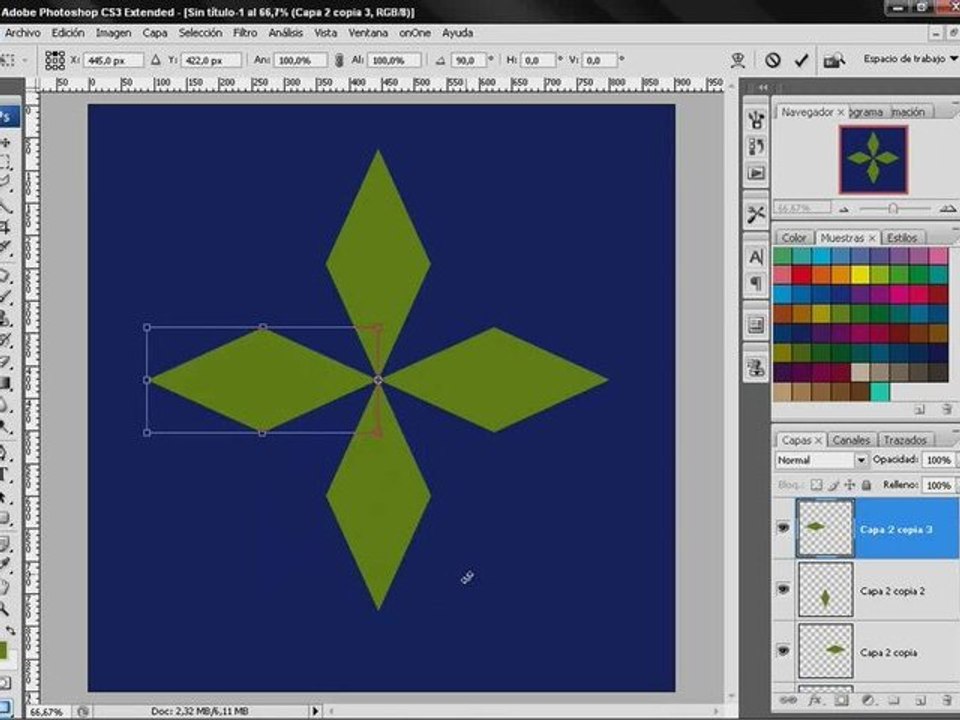This screenshot has width=960, height=720.
Task: Toggle visibility of Capa 2 copia layer
Action: coord(783,650)
